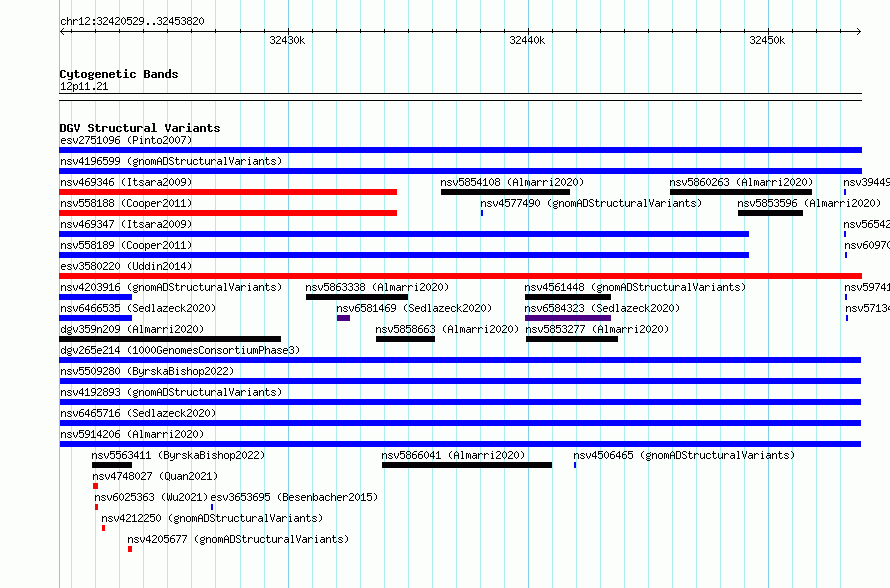Open the nsv5858663 (Almarri2020) black bar

(x=405, y=339)
